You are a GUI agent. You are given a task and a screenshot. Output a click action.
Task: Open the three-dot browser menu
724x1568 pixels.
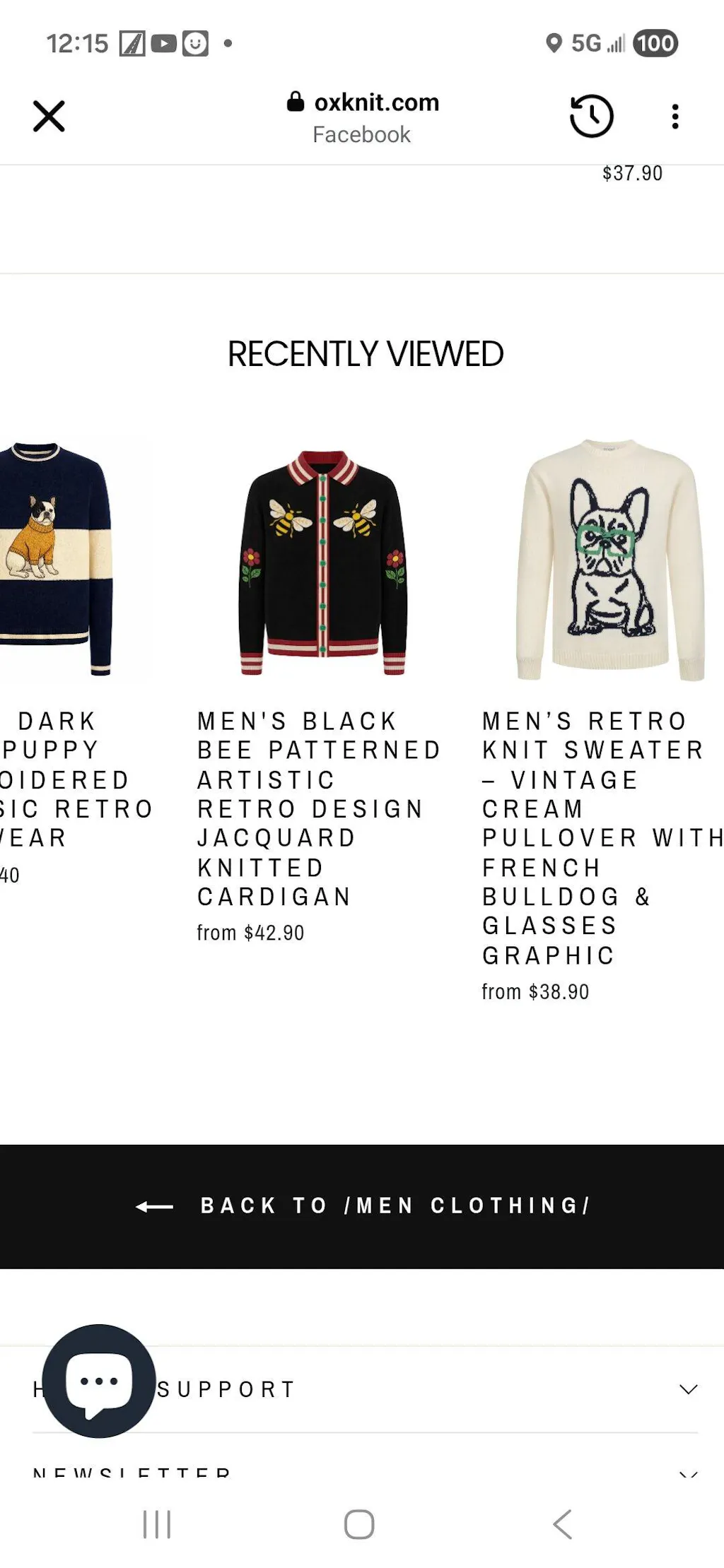675,117
